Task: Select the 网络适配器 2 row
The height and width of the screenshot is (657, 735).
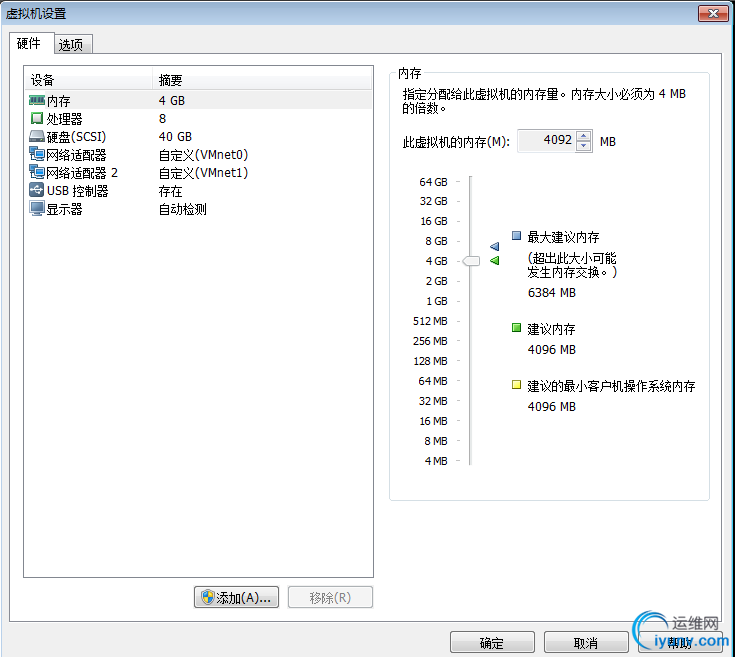Action: (199, 172)
